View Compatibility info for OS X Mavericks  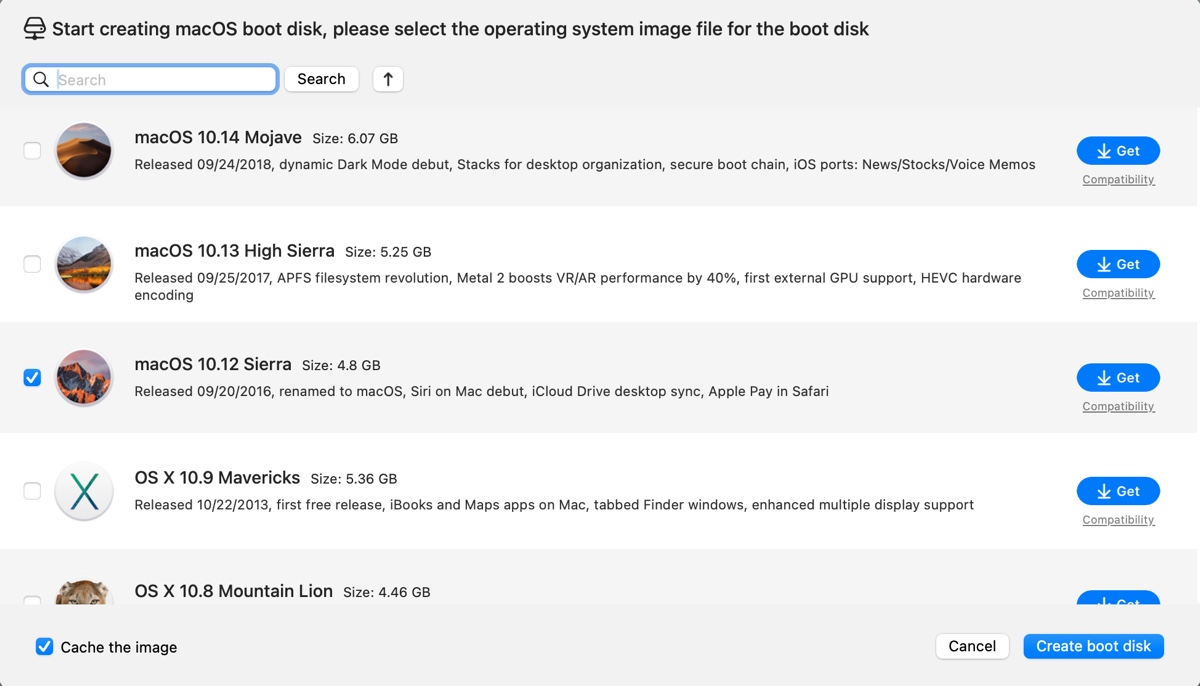1118,520
